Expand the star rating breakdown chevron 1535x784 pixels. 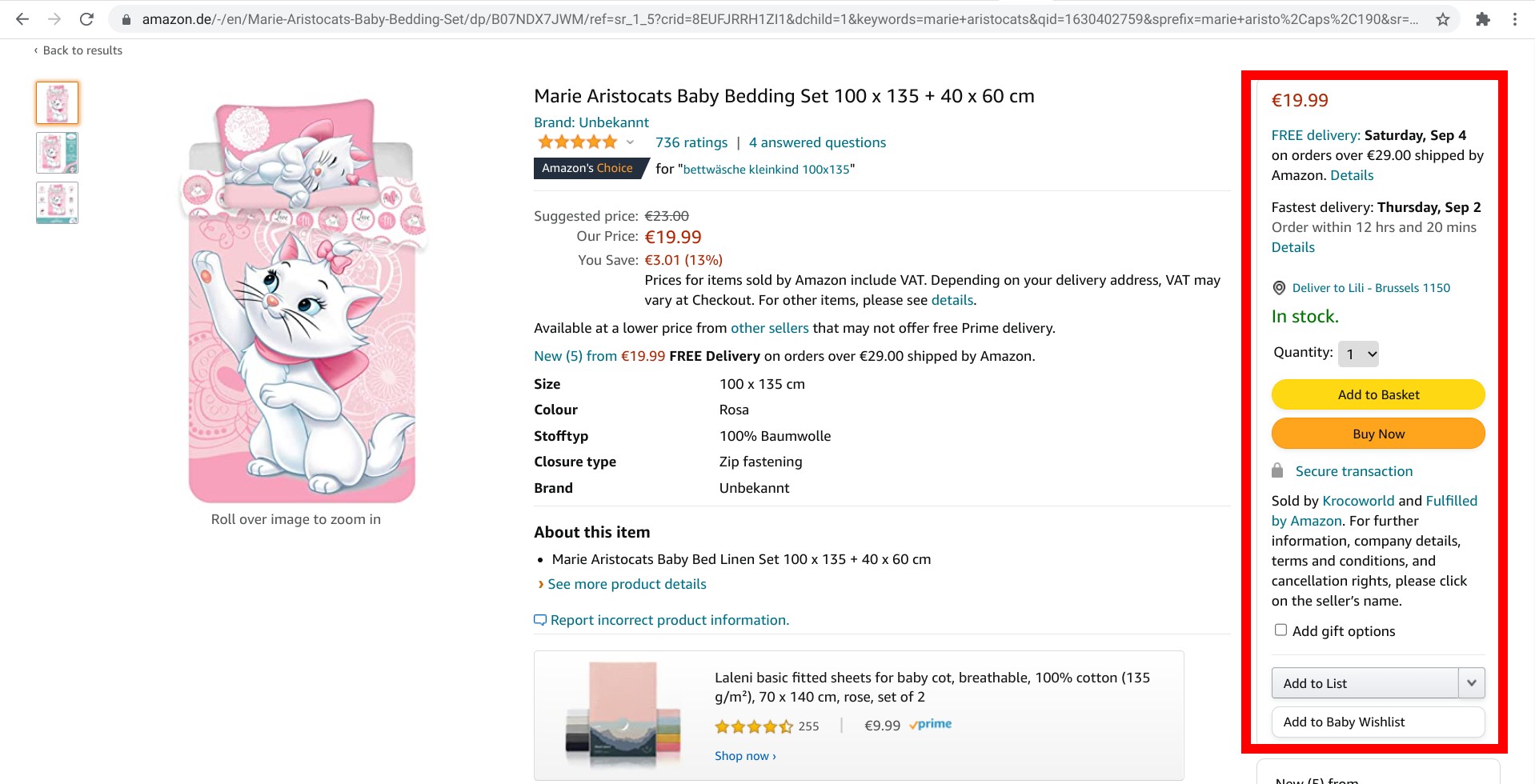[x=631, y=142]
